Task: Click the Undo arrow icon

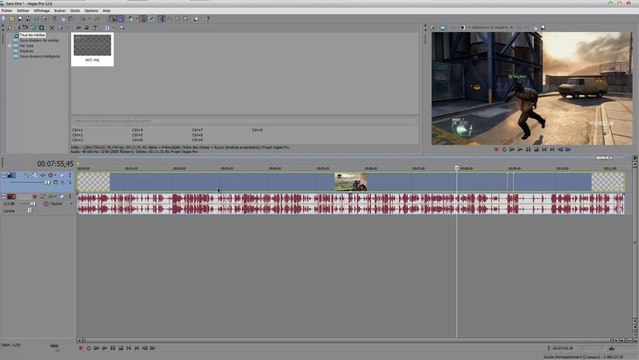Action: point(82,19)
